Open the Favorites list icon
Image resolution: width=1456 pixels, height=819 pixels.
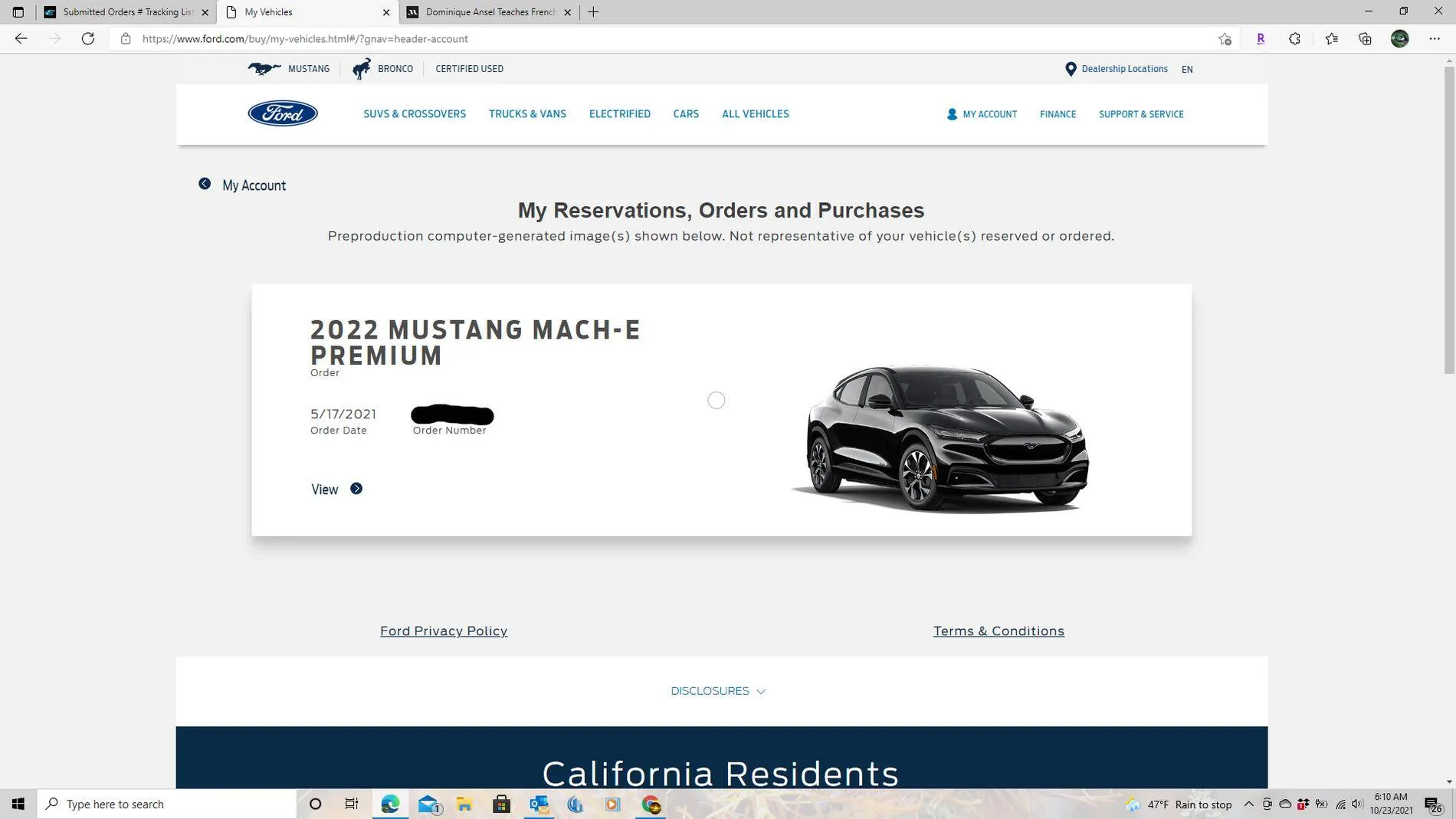(1331, 38)
